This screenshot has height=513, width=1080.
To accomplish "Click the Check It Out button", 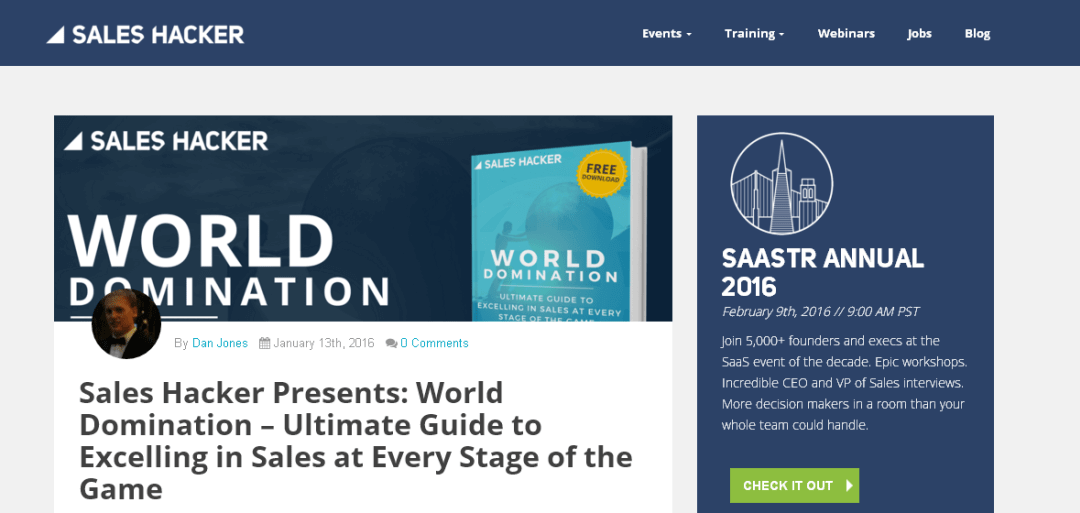I will (794, 485).
